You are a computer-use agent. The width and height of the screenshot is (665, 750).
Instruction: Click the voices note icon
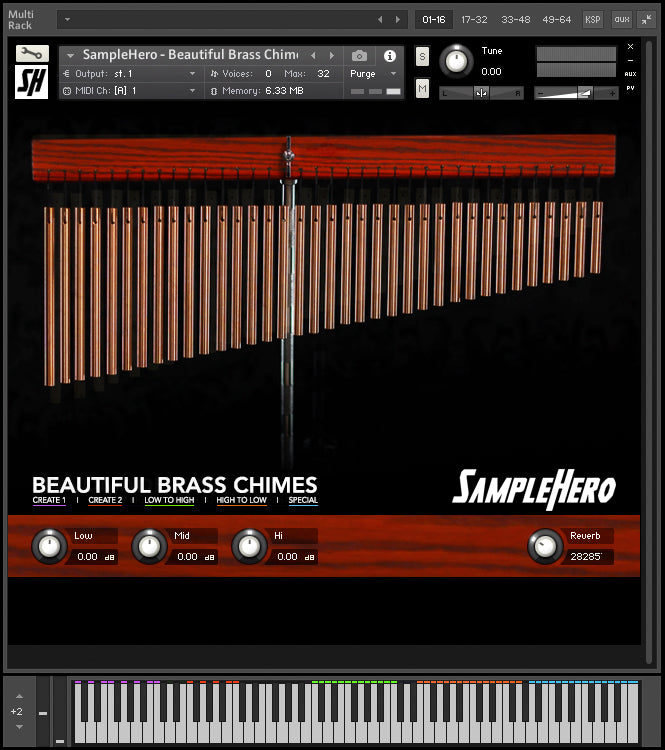214,74
